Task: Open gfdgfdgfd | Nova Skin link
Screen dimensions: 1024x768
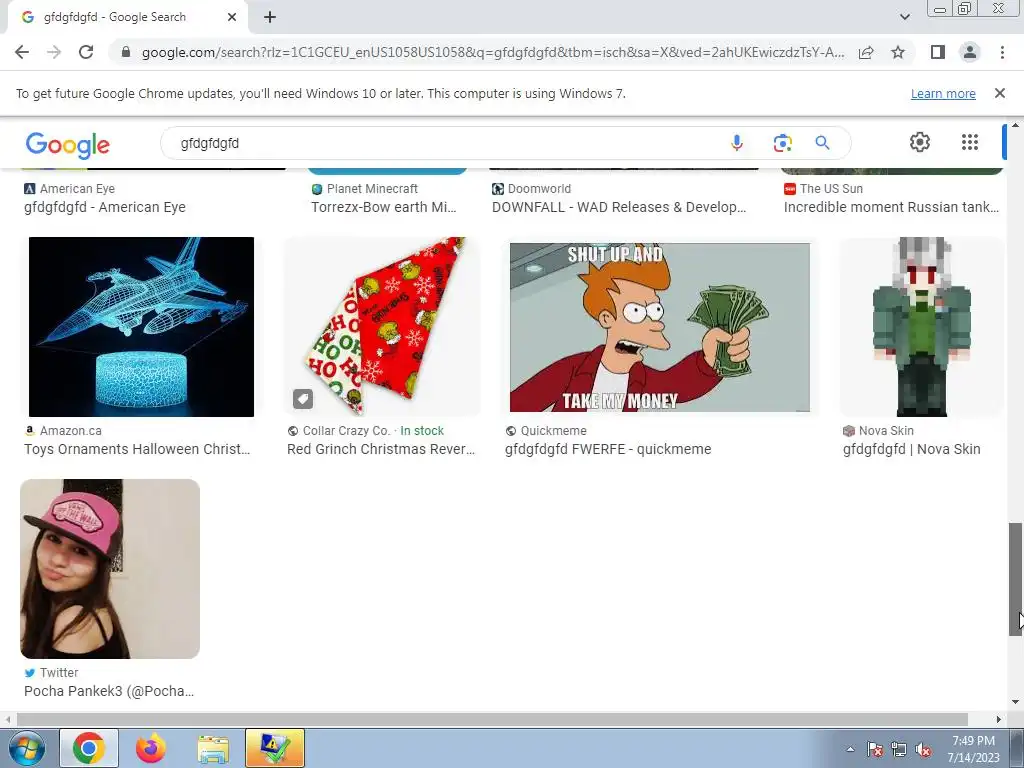Action: click(x=912, y=449)
